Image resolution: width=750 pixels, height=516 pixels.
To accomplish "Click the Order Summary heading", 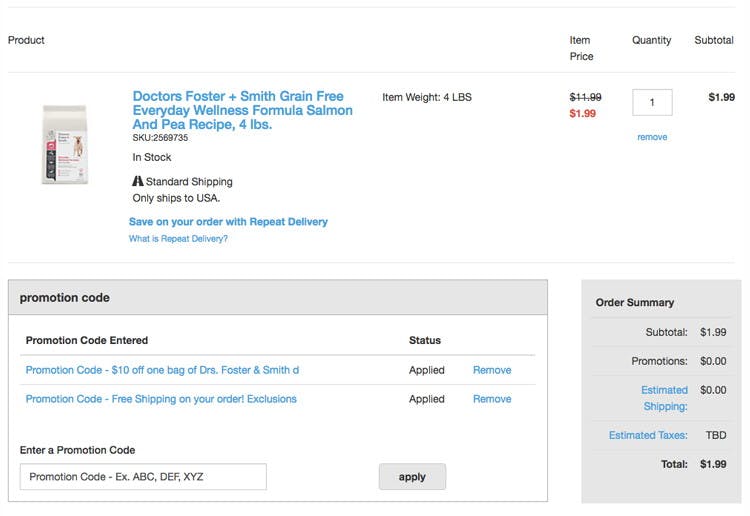I will tap(635, 302).
